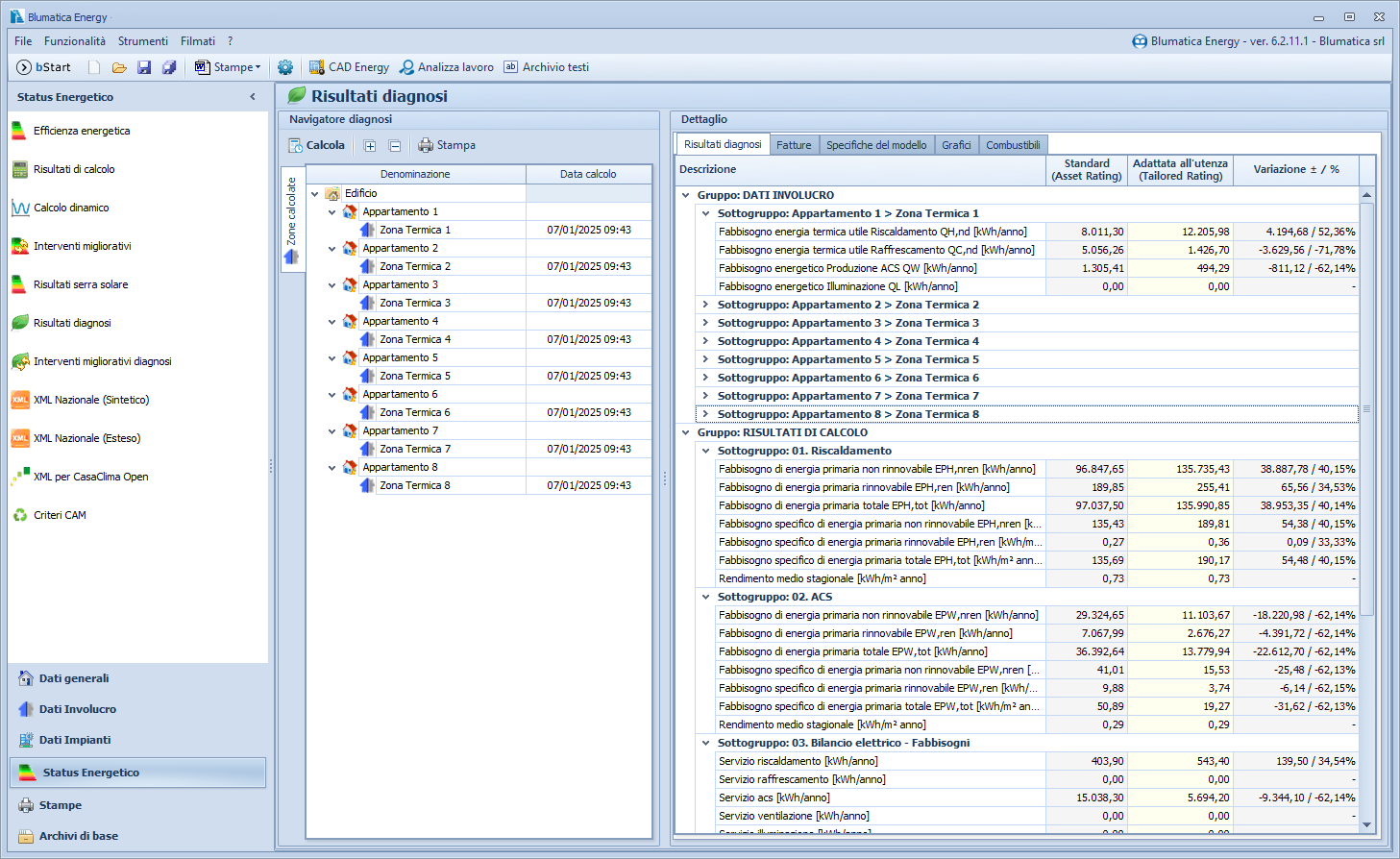Click Stampa in the Navigatore diagnosi toolbar

pos(447,146)
